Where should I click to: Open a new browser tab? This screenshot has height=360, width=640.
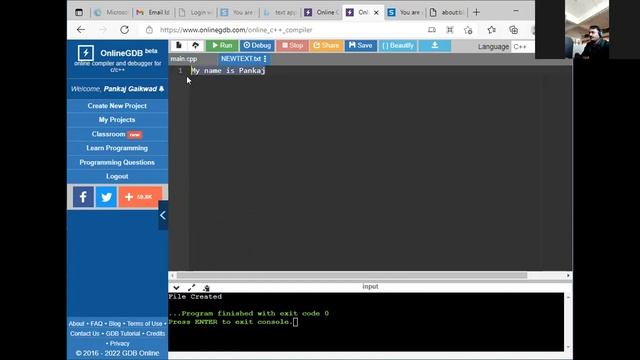(476, 12)
